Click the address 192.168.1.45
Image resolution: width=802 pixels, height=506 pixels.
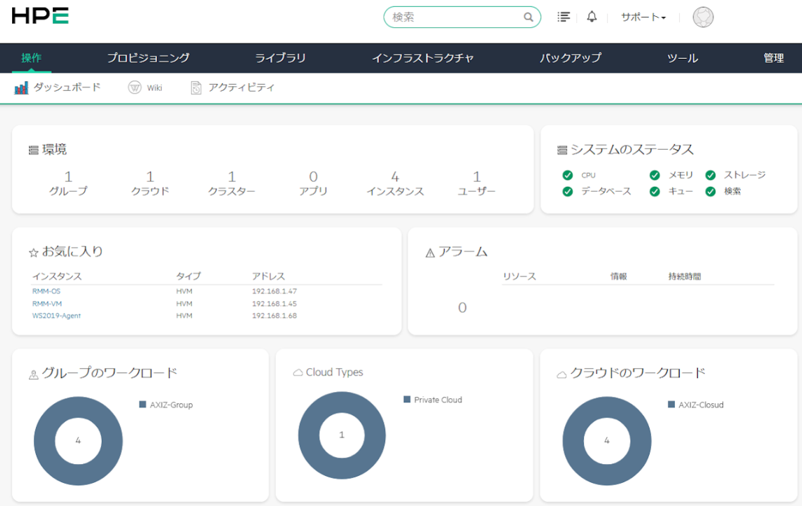(274, 303)
